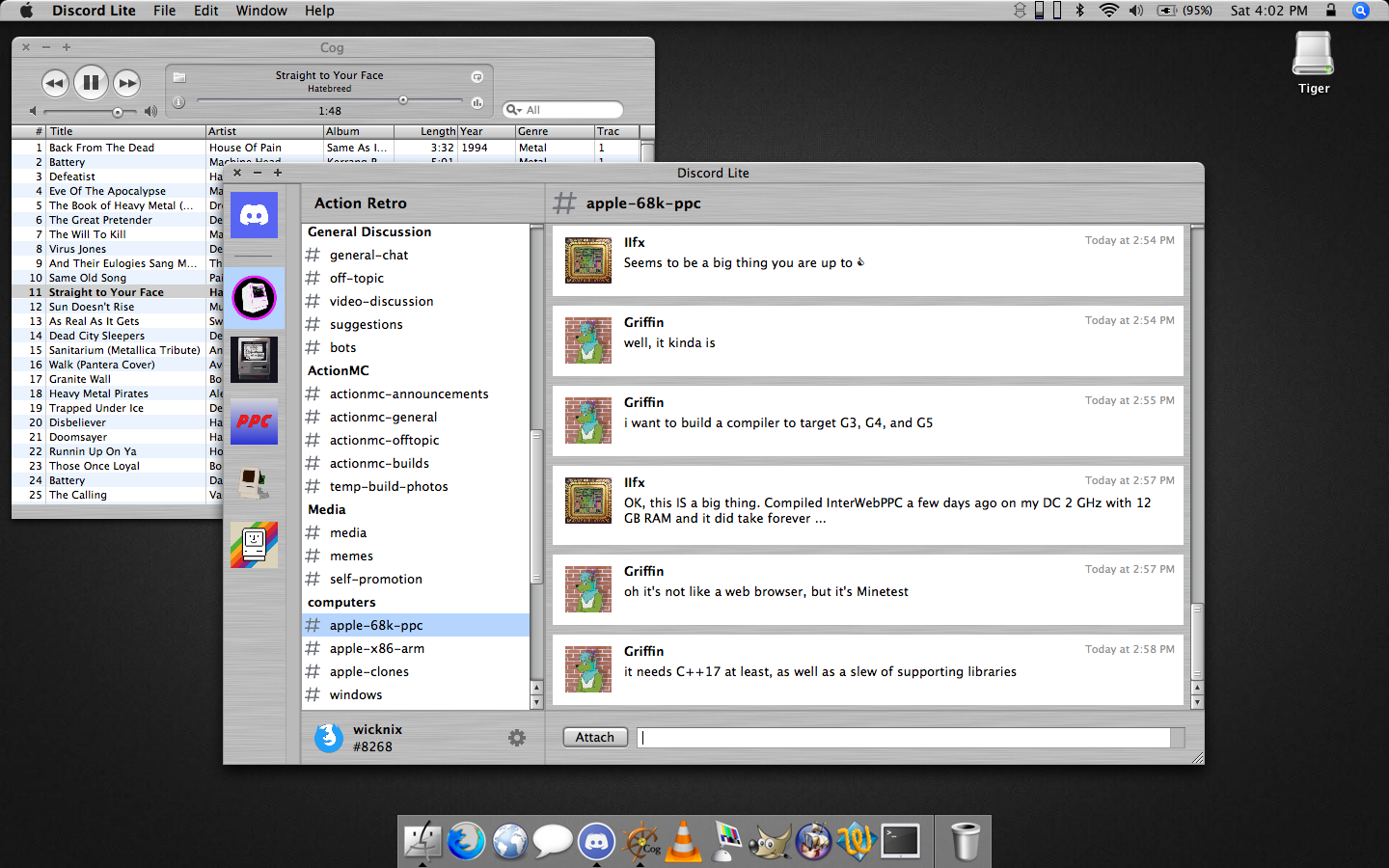
Task: Open Spotlight search in menu bar
Action: [x=1361, y=11]
